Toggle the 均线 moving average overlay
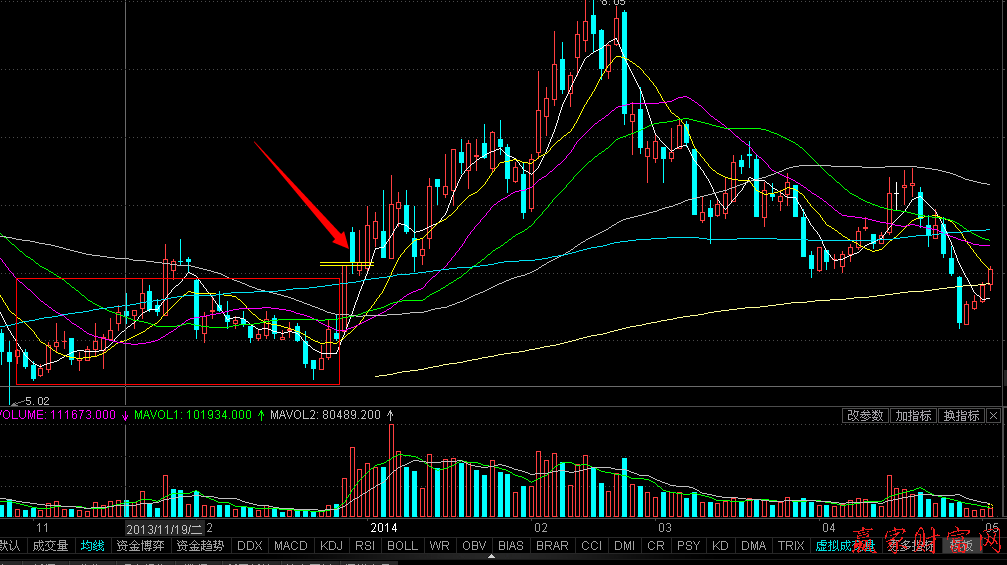Screen dimensions: 1007x565 (x=93, y=546)
